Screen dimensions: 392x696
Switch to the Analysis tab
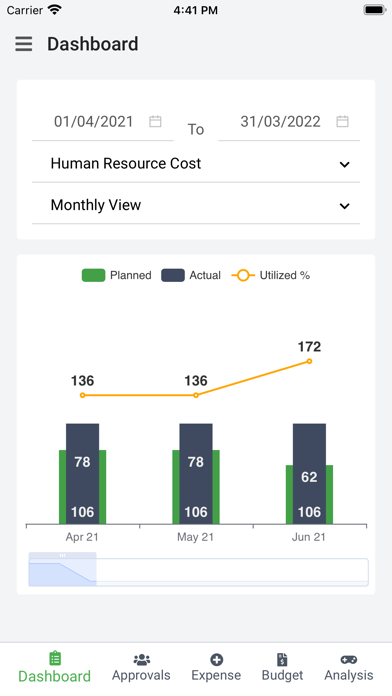tap(348, 667)
